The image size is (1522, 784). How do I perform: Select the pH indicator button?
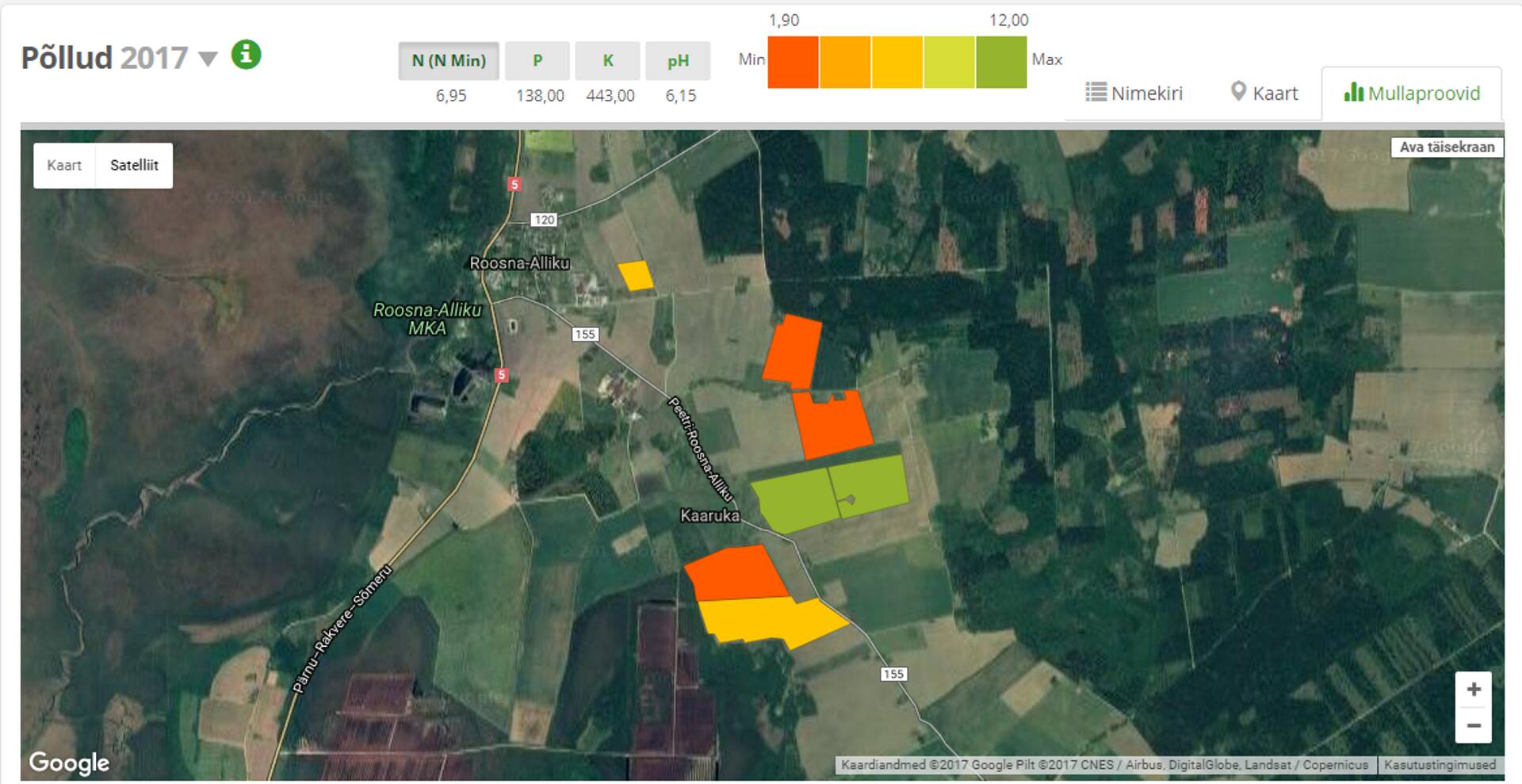[x=678, y=61]
